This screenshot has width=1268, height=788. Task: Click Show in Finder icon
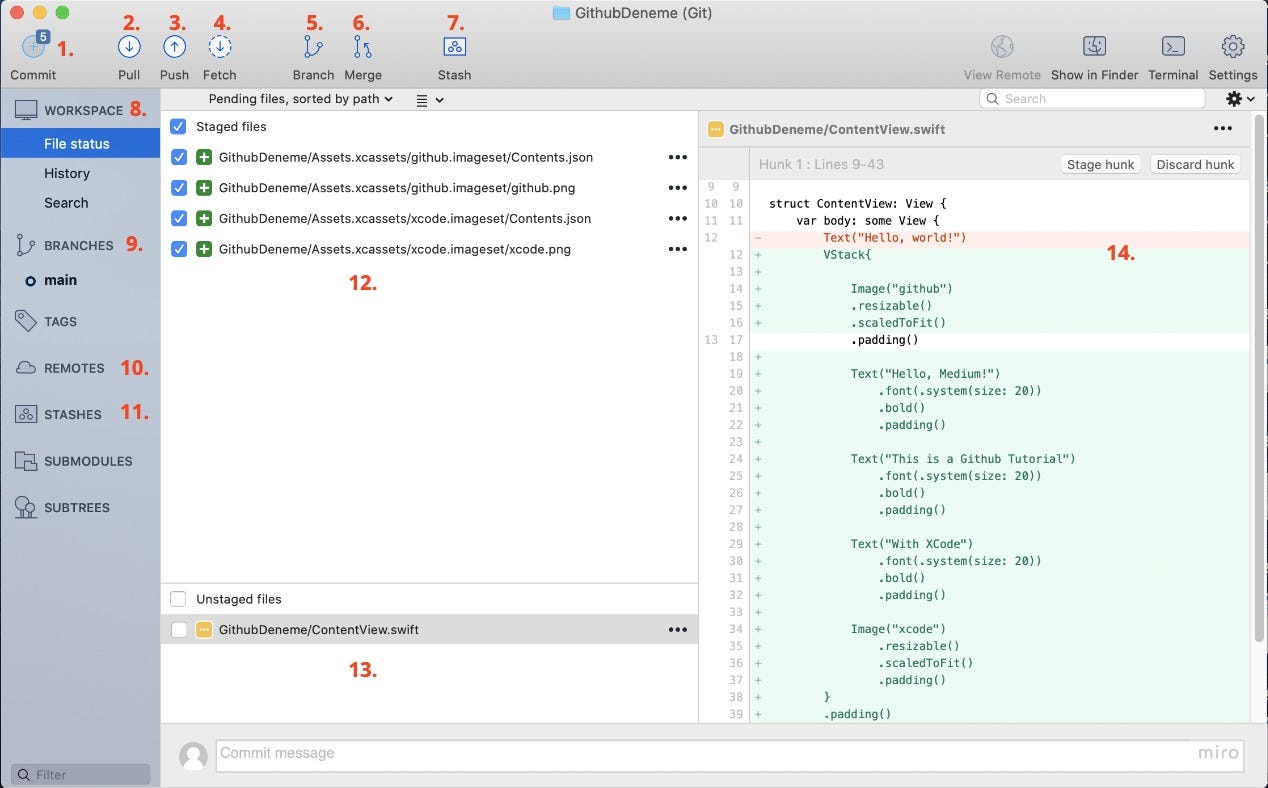point(1094,47)
